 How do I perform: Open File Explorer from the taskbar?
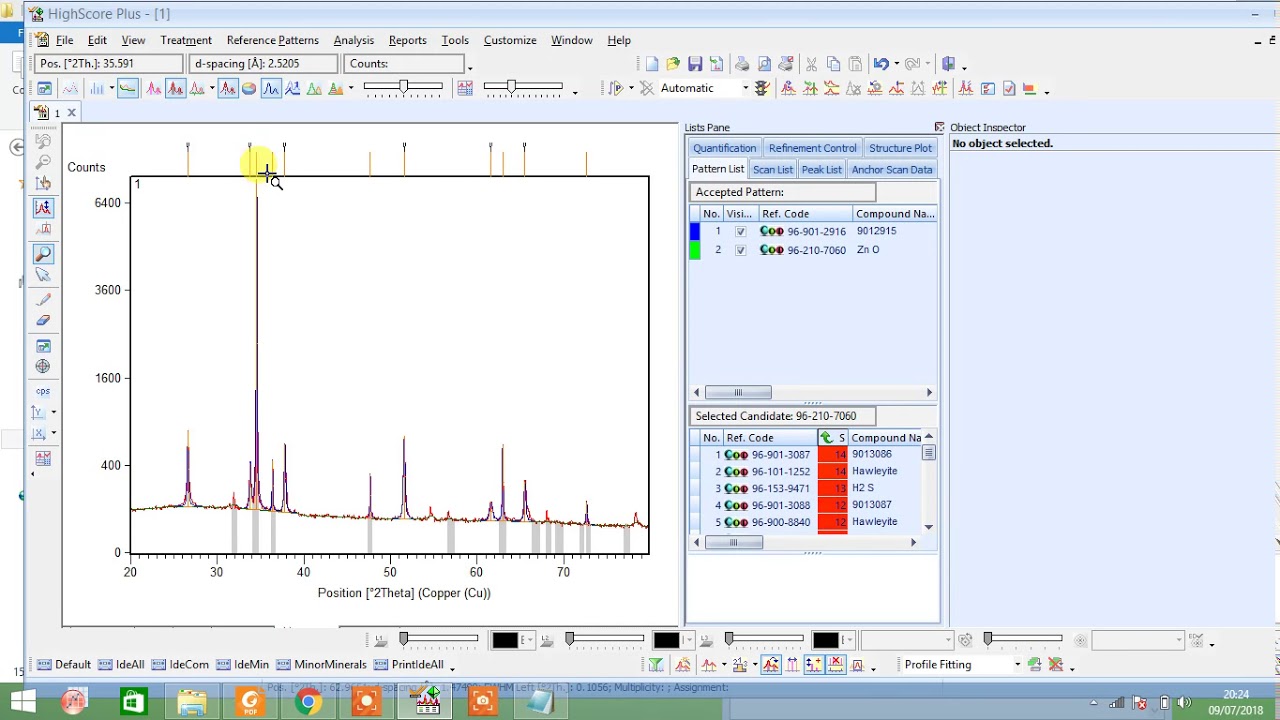coord(192,702)
